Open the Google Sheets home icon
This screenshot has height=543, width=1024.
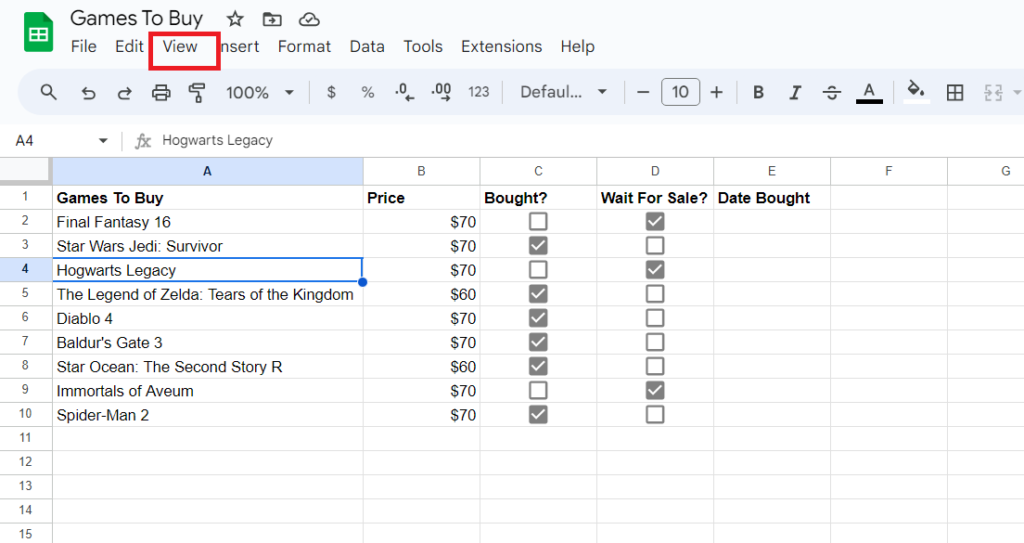(39, 32)
